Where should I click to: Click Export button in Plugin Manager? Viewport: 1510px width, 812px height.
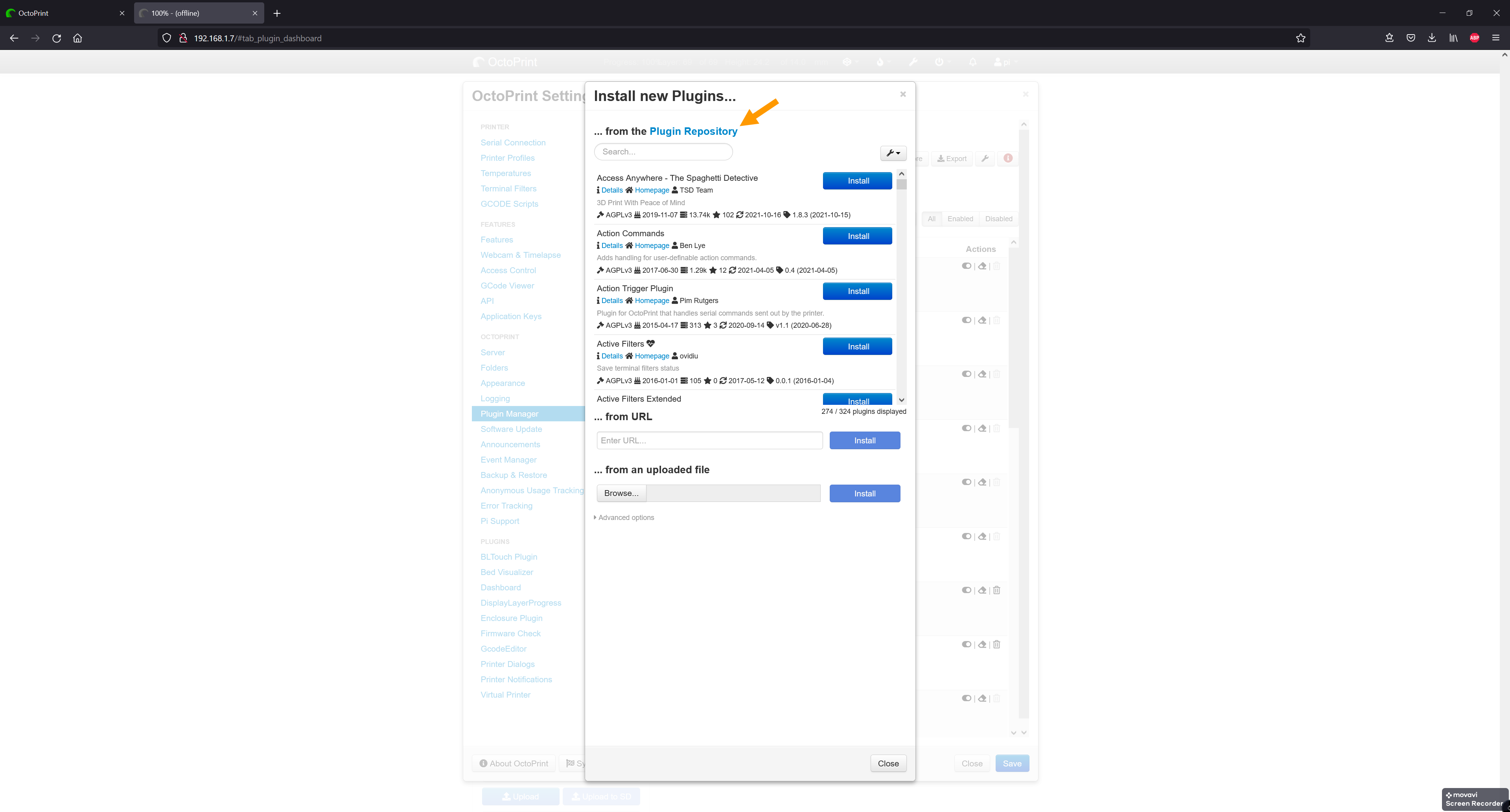[952, 159]
